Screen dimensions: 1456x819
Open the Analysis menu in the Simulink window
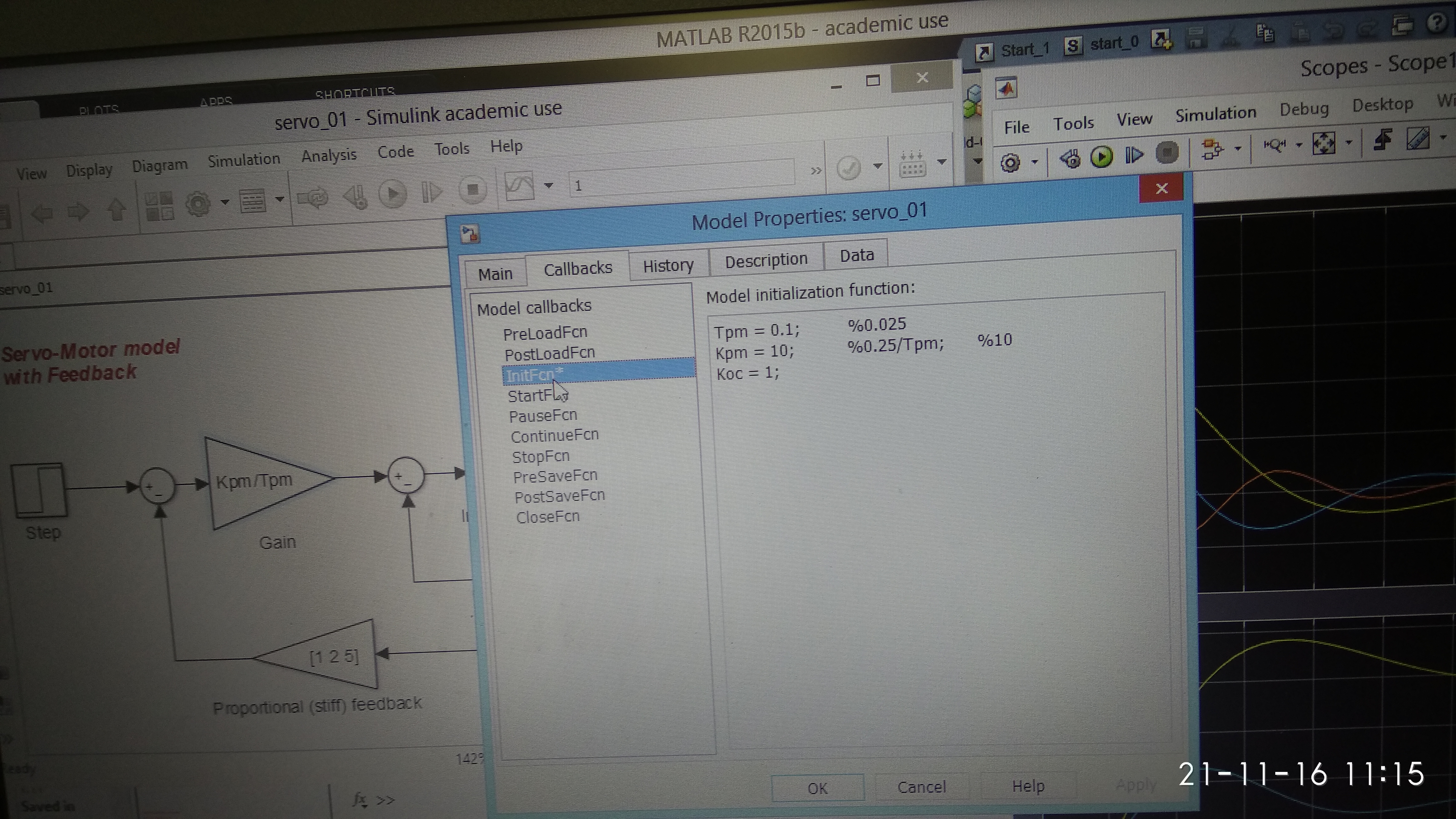pyautogui.click(x=328, y=155)
